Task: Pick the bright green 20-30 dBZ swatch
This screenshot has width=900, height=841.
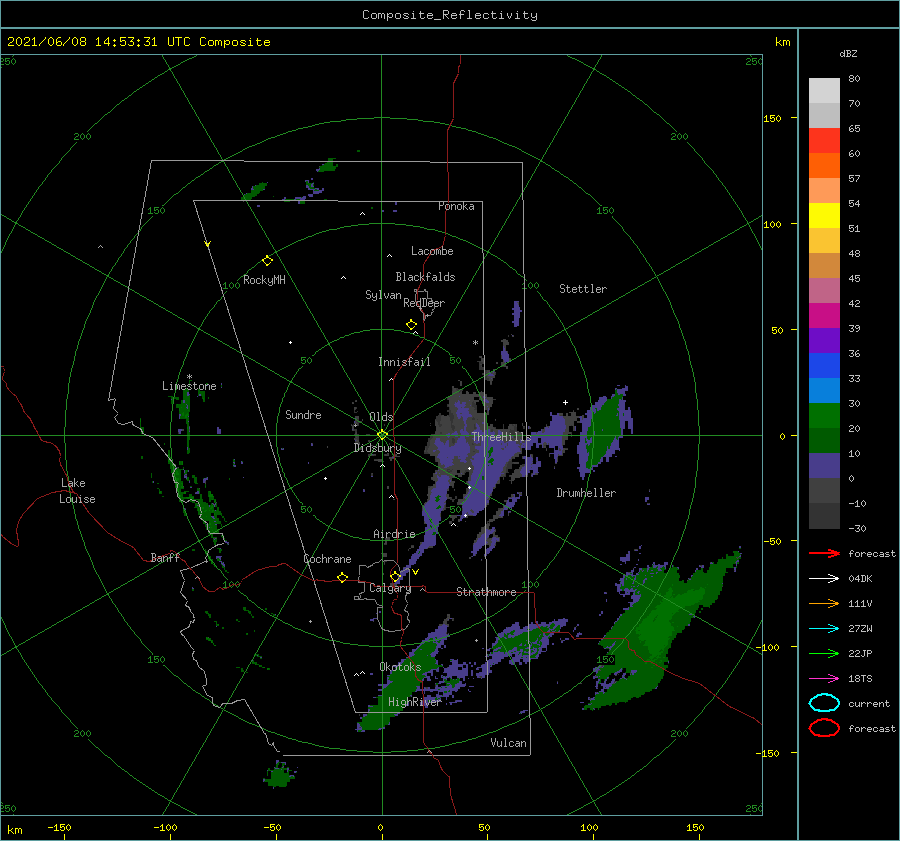Action: point(824,416)
